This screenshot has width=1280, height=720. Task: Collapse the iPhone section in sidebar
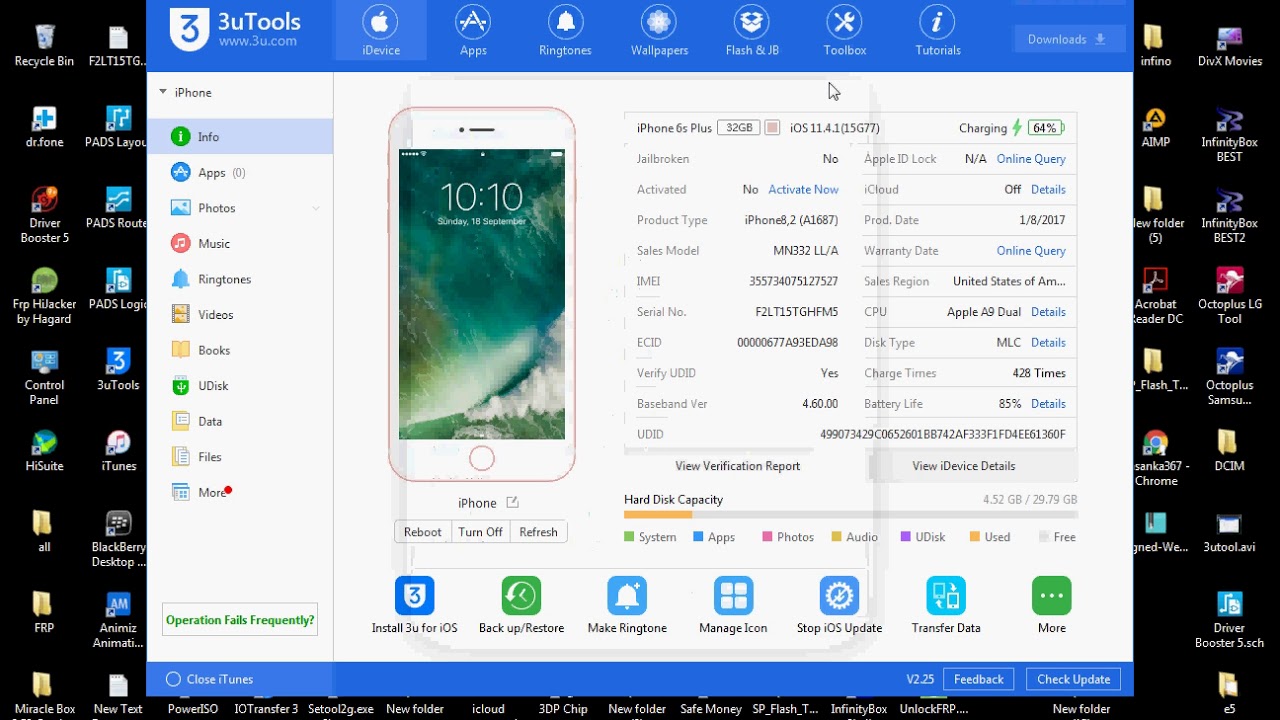[x=162, y=92]
